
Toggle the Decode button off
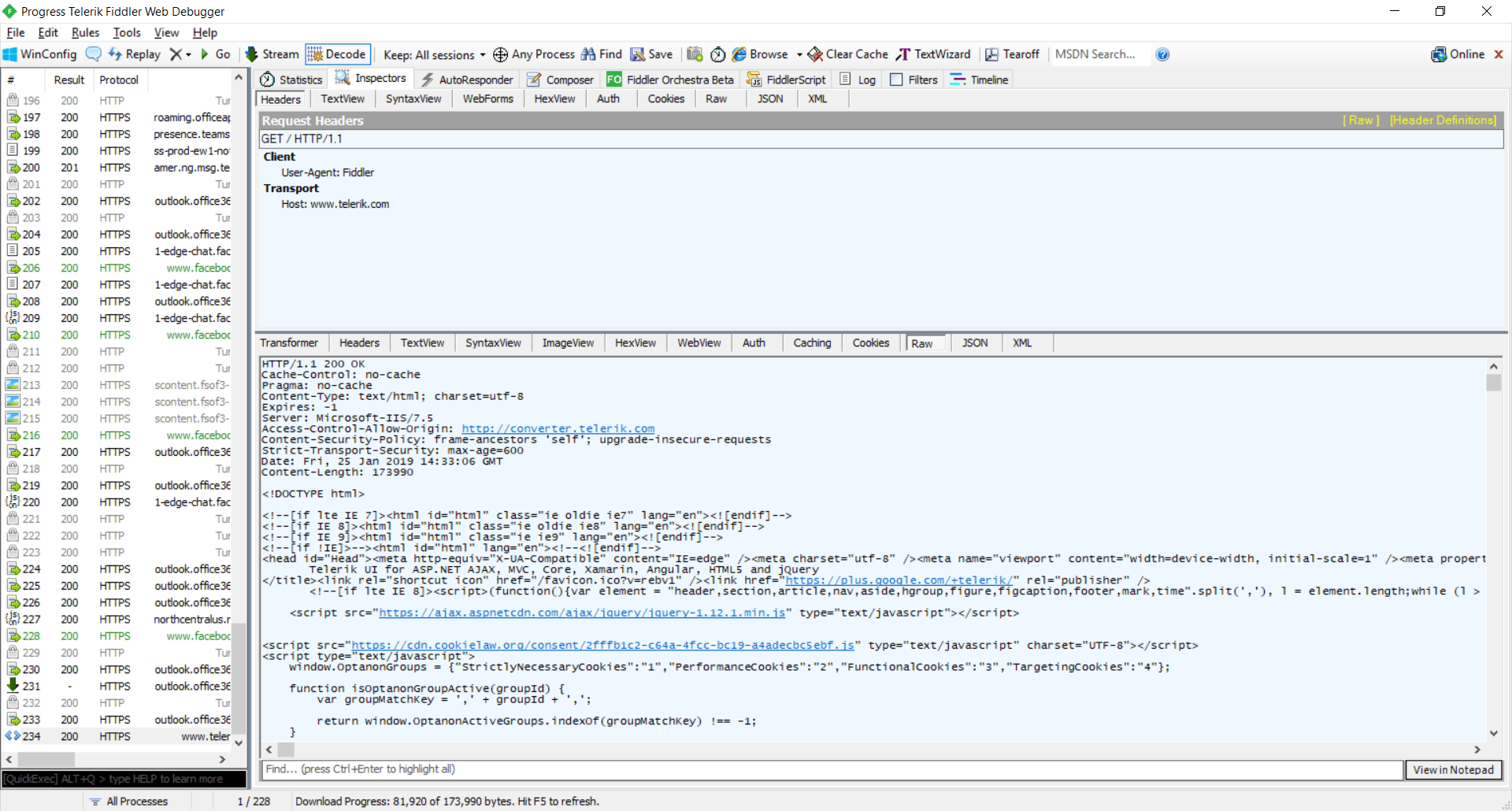338,54
